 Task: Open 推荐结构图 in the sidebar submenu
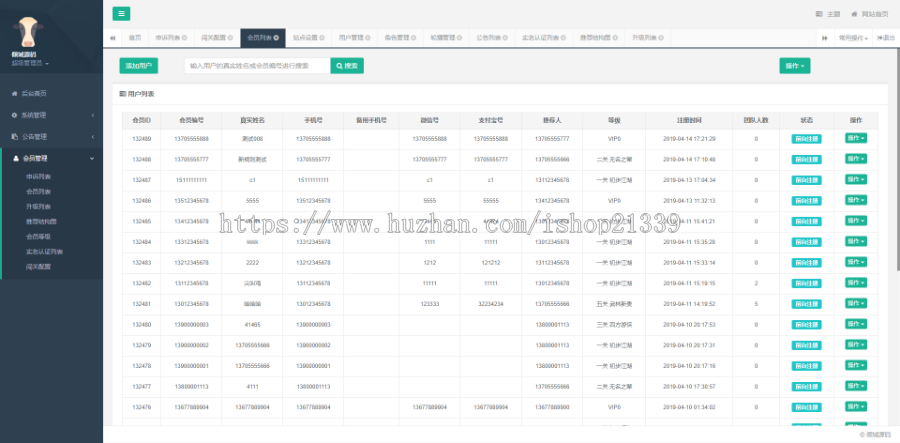(41, 222)
